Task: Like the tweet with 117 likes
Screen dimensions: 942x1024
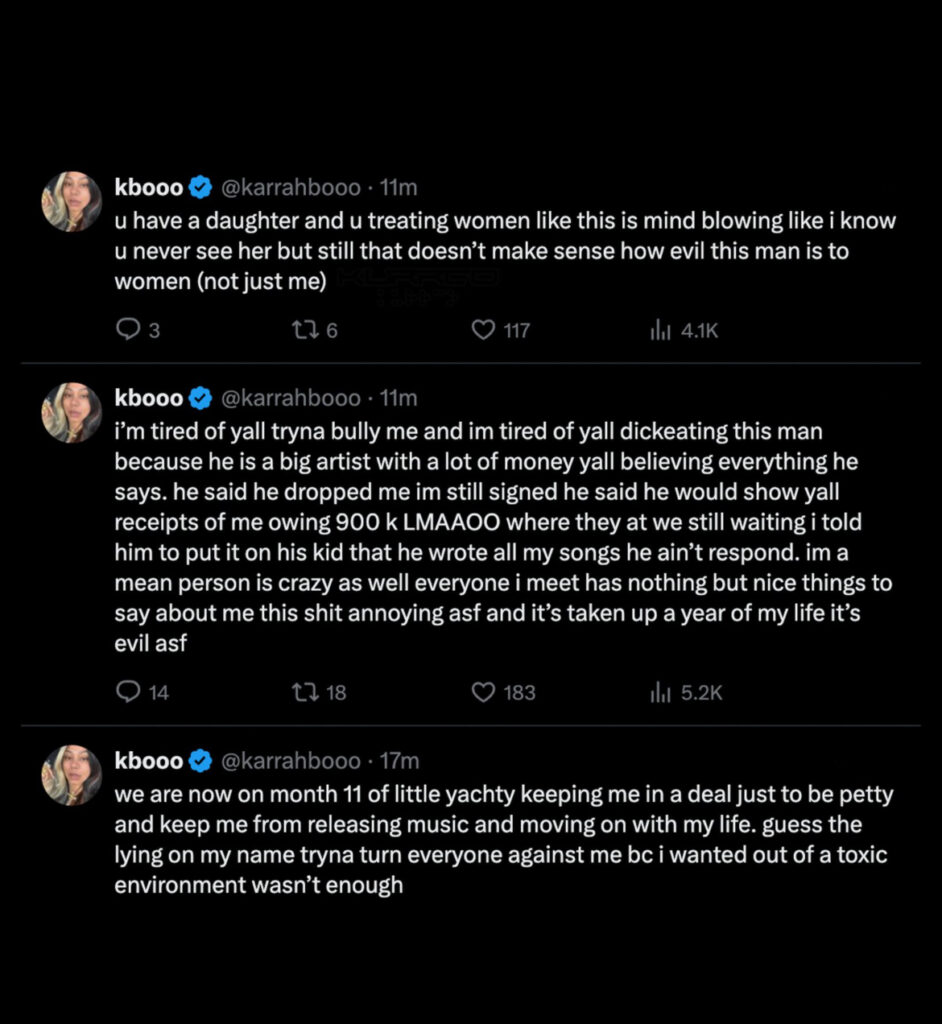Action: [484, 330]
